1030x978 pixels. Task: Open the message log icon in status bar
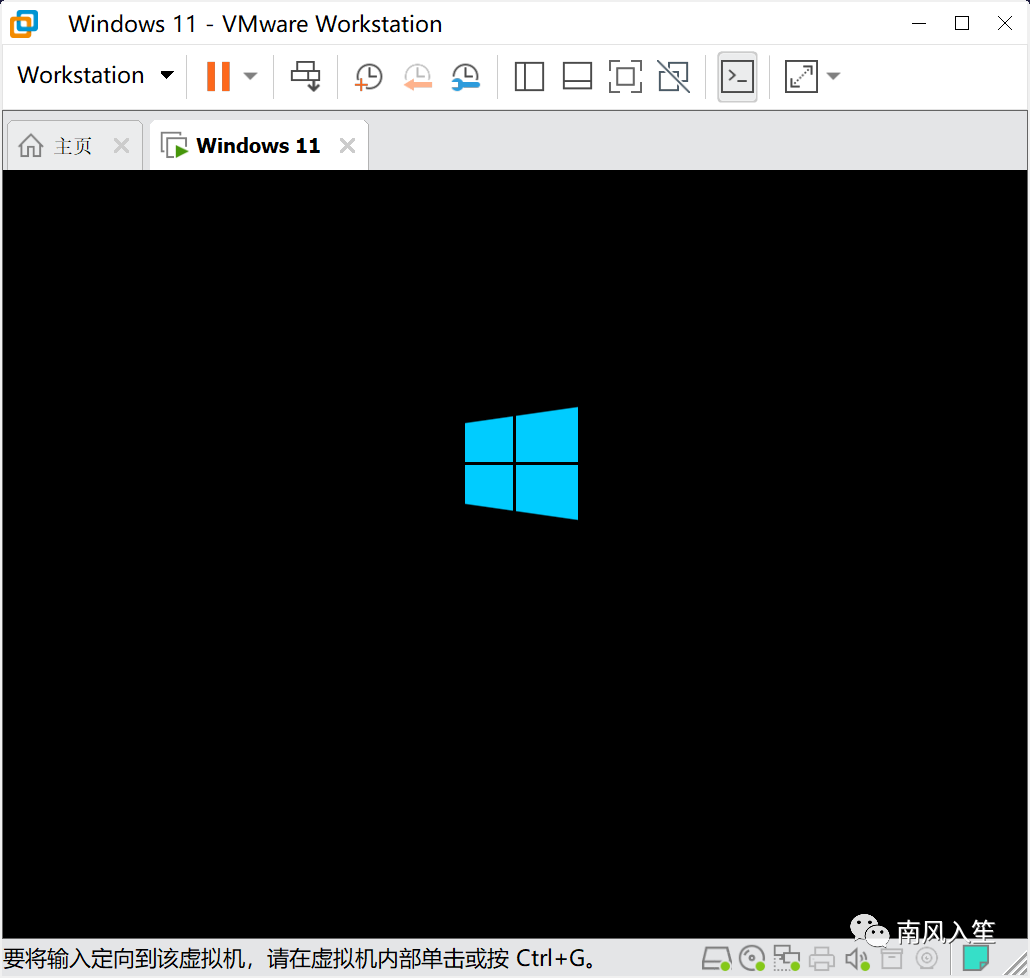975,958
